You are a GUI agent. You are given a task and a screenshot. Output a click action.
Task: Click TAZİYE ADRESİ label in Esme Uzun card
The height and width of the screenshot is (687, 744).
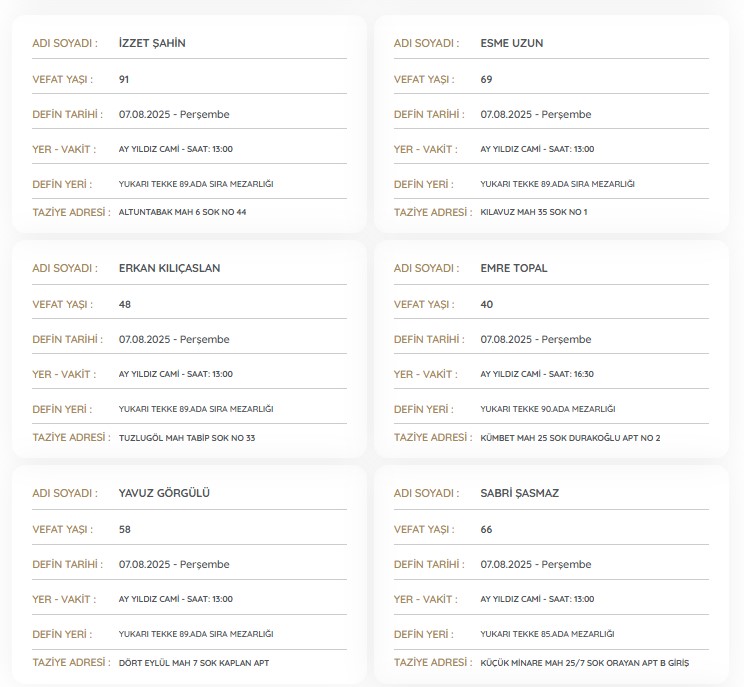point(432,212)
